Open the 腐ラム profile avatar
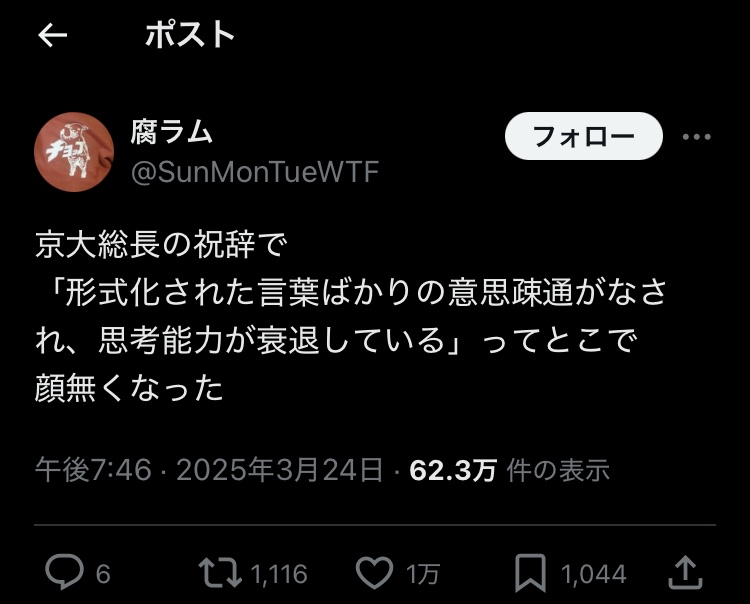Image resolution: width=750 pixels, height=604 pixels. point(74,152)
